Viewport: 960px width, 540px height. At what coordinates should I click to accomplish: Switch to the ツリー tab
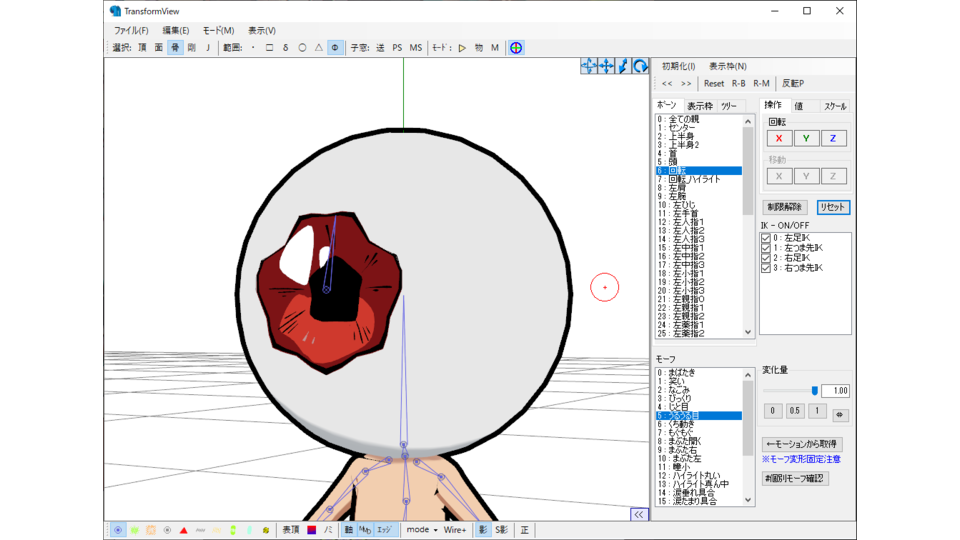click(729, 106)
